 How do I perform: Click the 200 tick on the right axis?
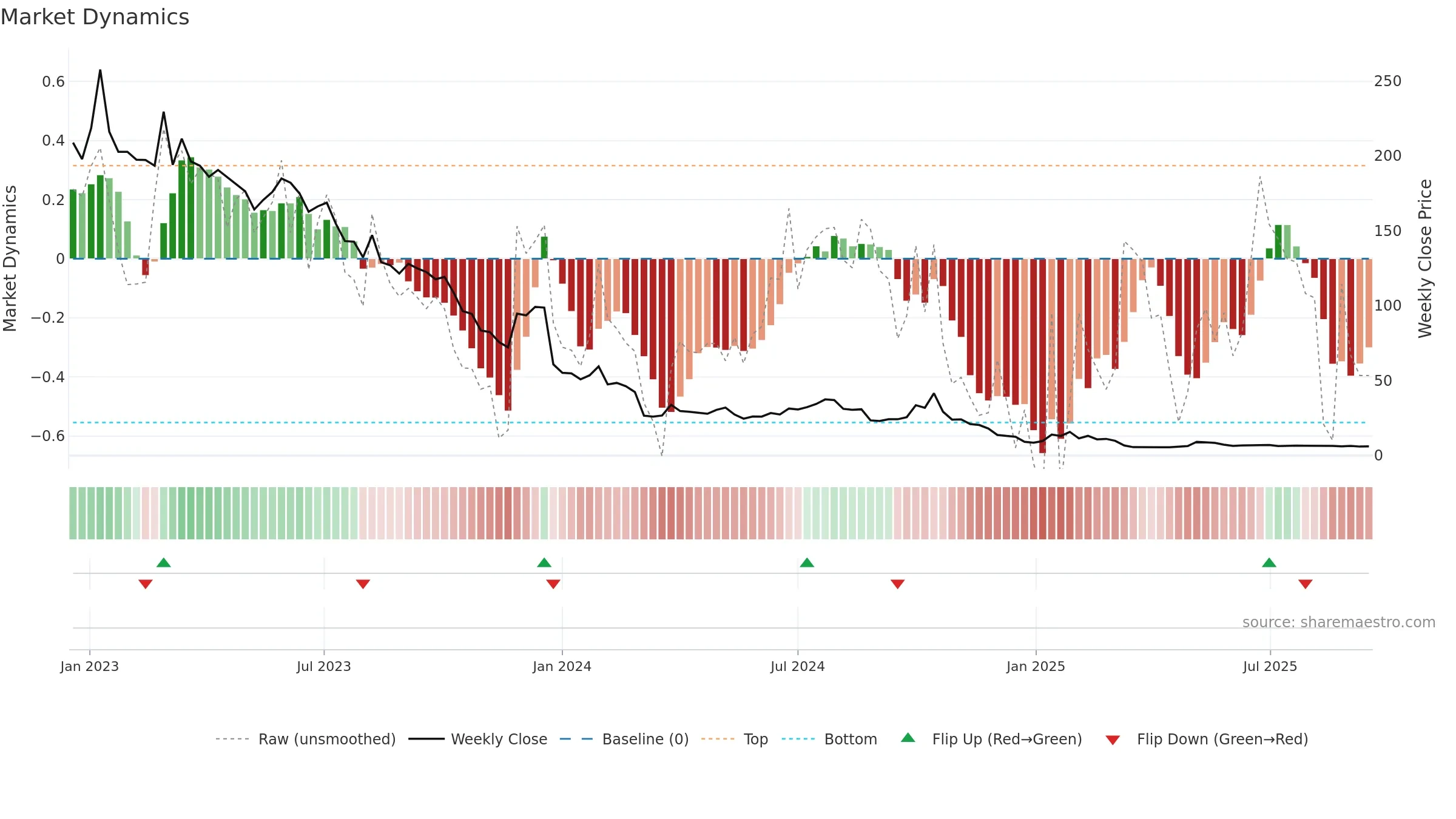coord(1388,156)
